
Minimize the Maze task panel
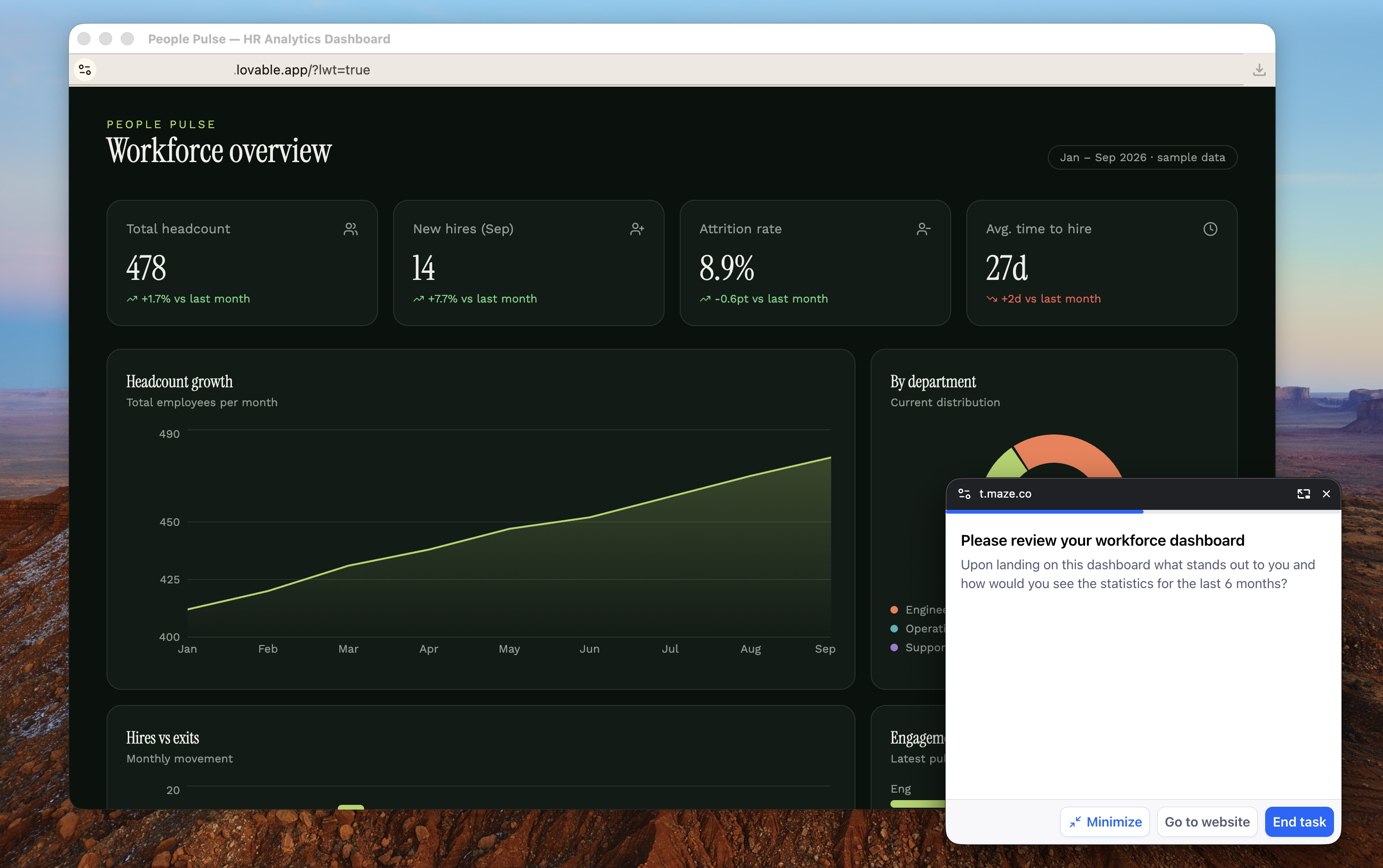point(1104,821)
